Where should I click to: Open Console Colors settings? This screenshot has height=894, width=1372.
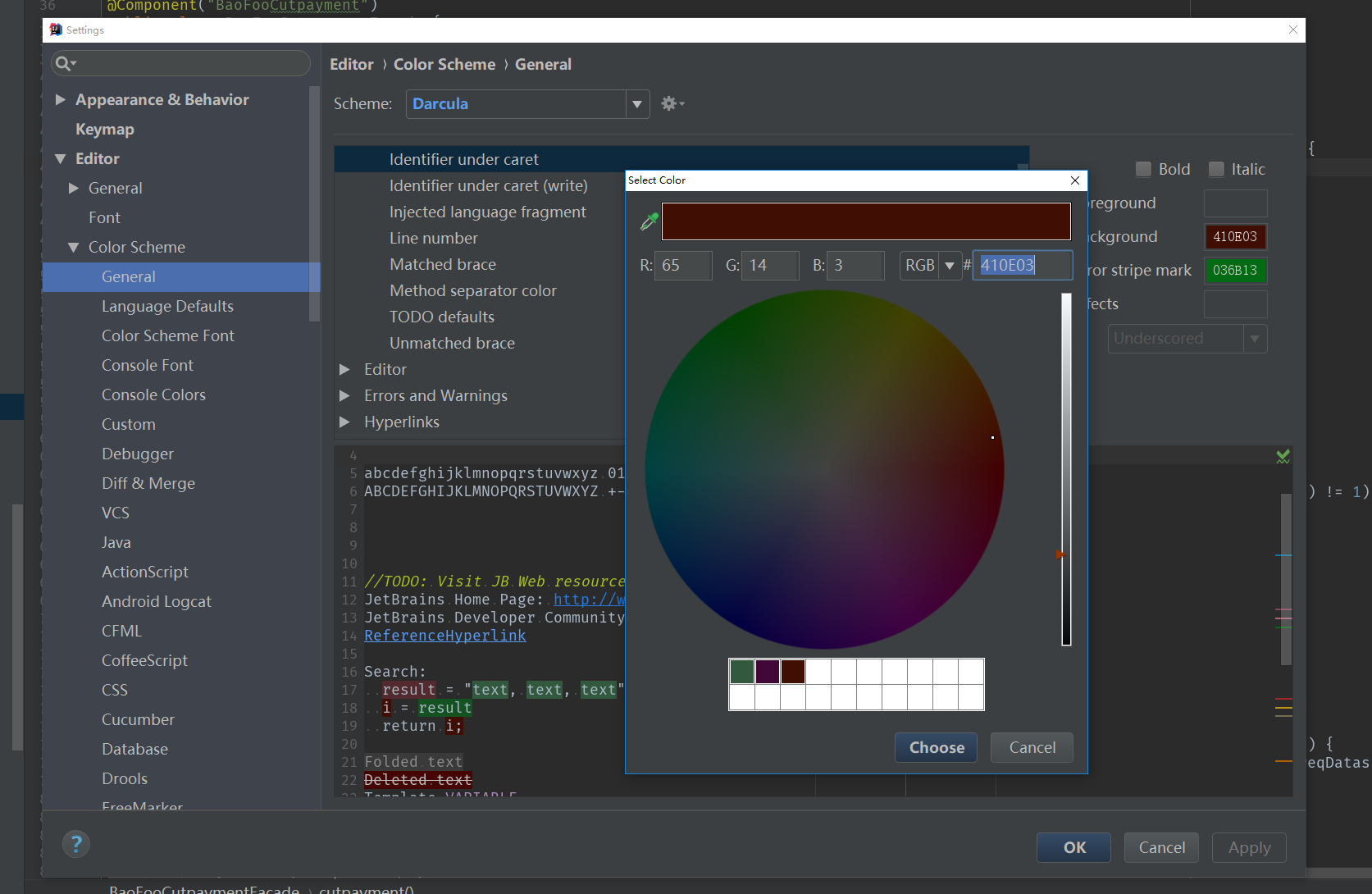point(153,395)
